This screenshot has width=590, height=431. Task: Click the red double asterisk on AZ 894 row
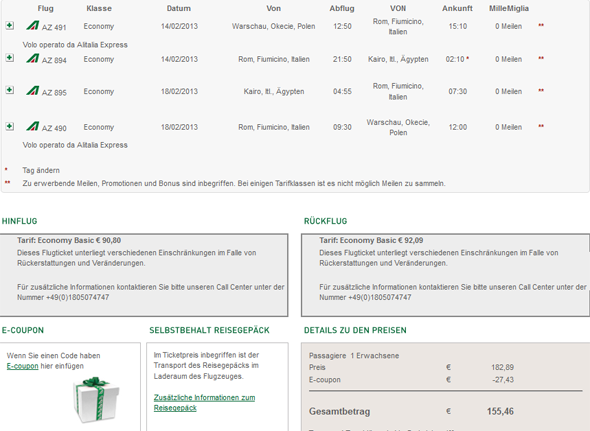point(541,58)
